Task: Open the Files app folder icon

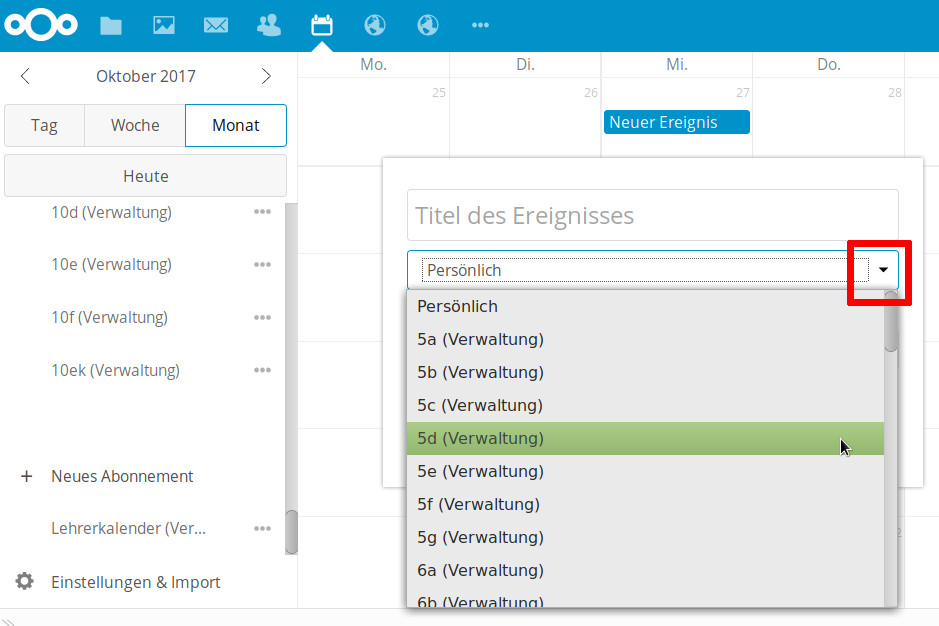Action: click(x=111, y=25)
